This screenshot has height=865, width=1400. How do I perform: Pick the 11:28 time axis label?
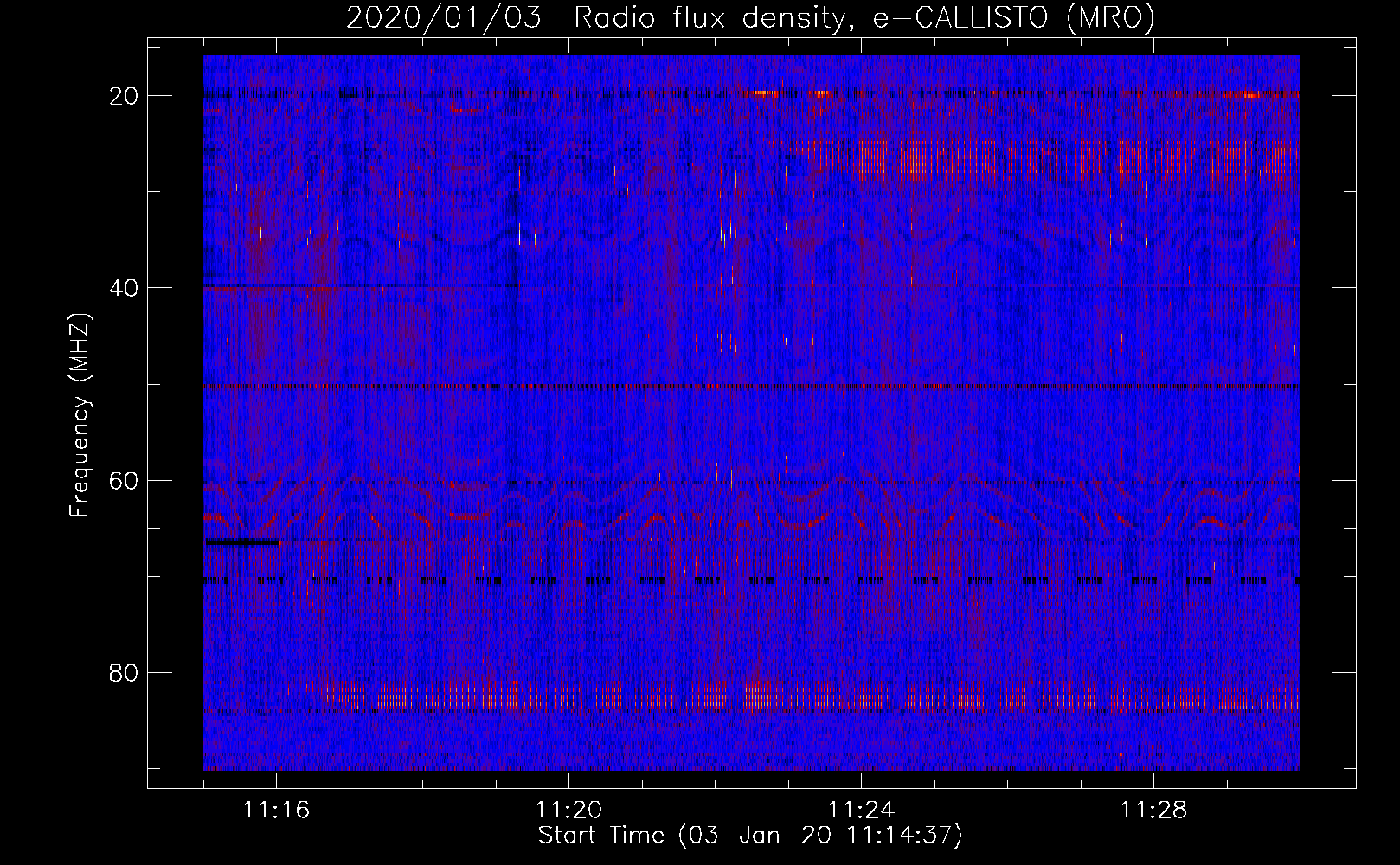click(1153, 810)
